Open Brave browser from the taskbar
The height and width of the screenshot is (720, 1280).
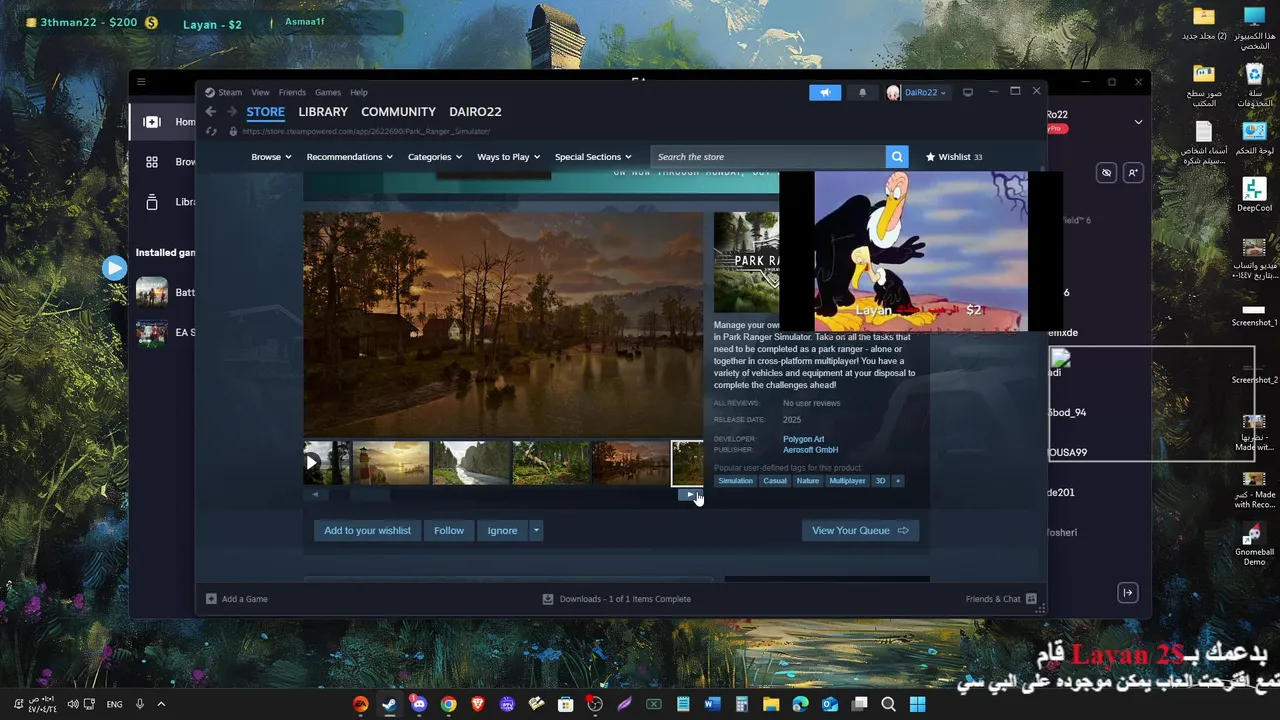477,704
